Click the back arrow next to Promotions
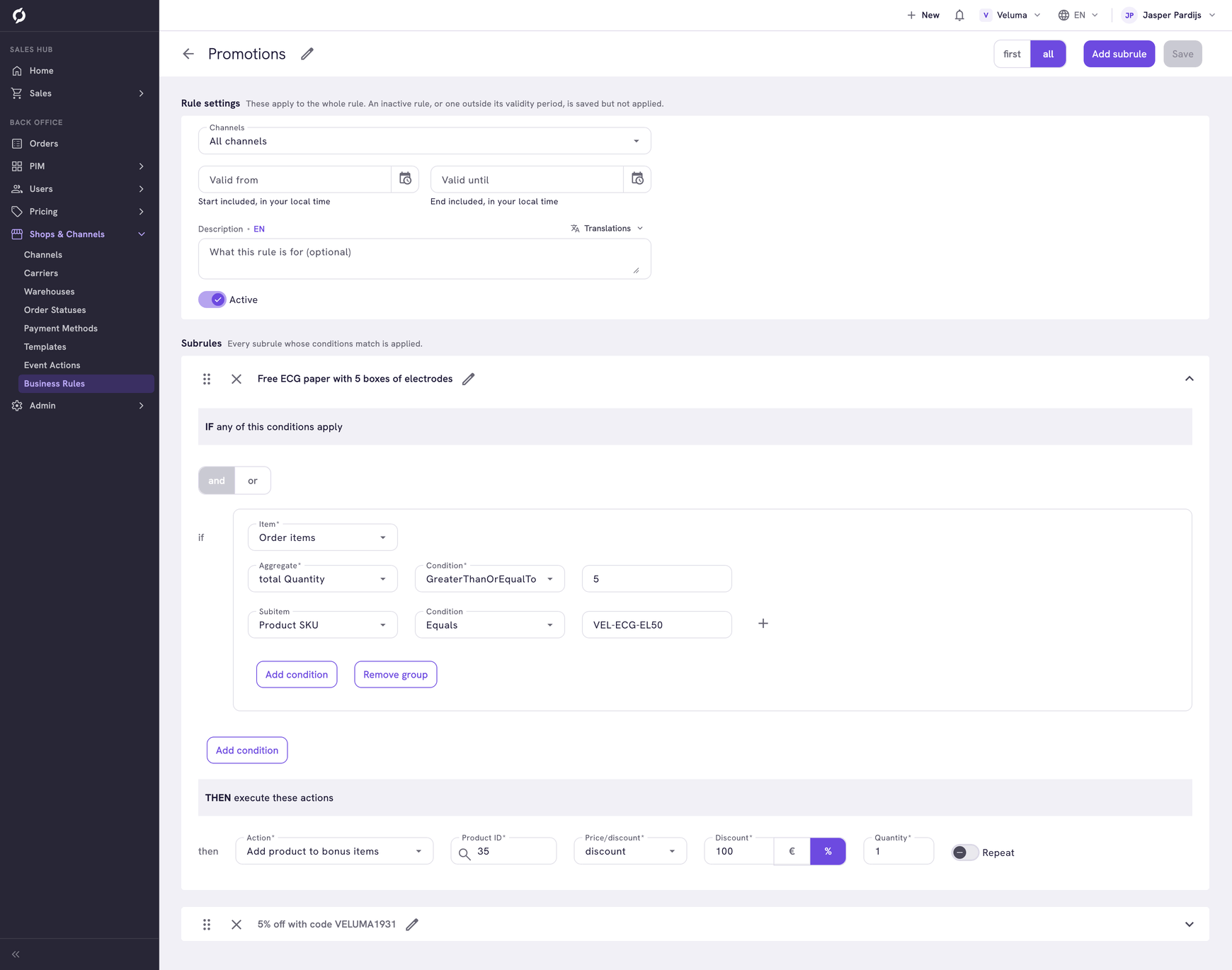This screenshot has width=1232, height=970. (x=188, y=54)
